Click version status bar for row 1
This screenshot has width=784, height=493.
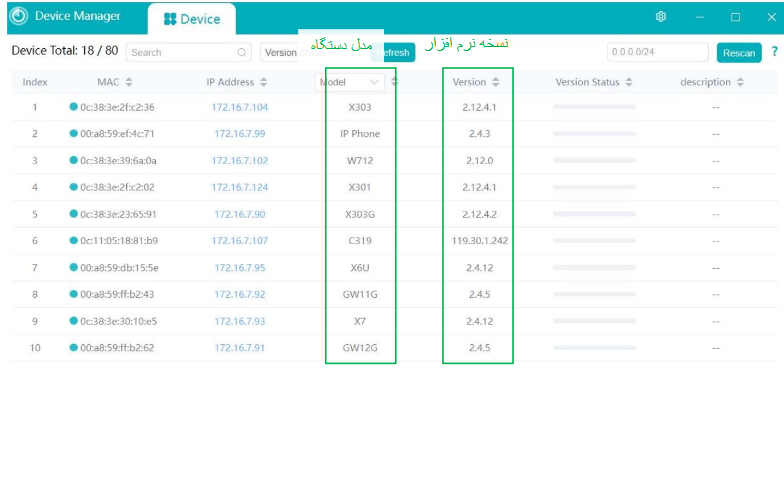[594, 107]
